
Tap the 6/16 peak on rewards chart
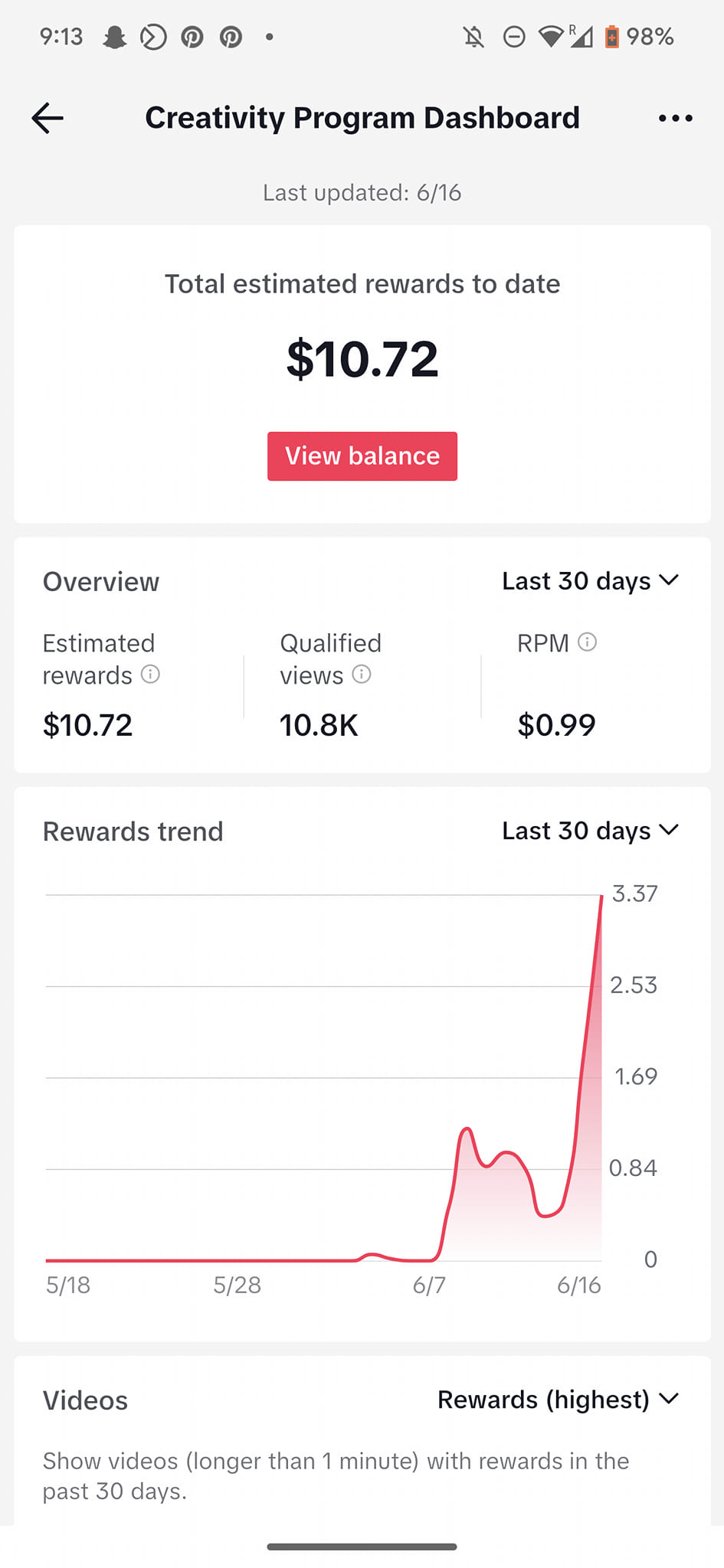coord(601,897)
